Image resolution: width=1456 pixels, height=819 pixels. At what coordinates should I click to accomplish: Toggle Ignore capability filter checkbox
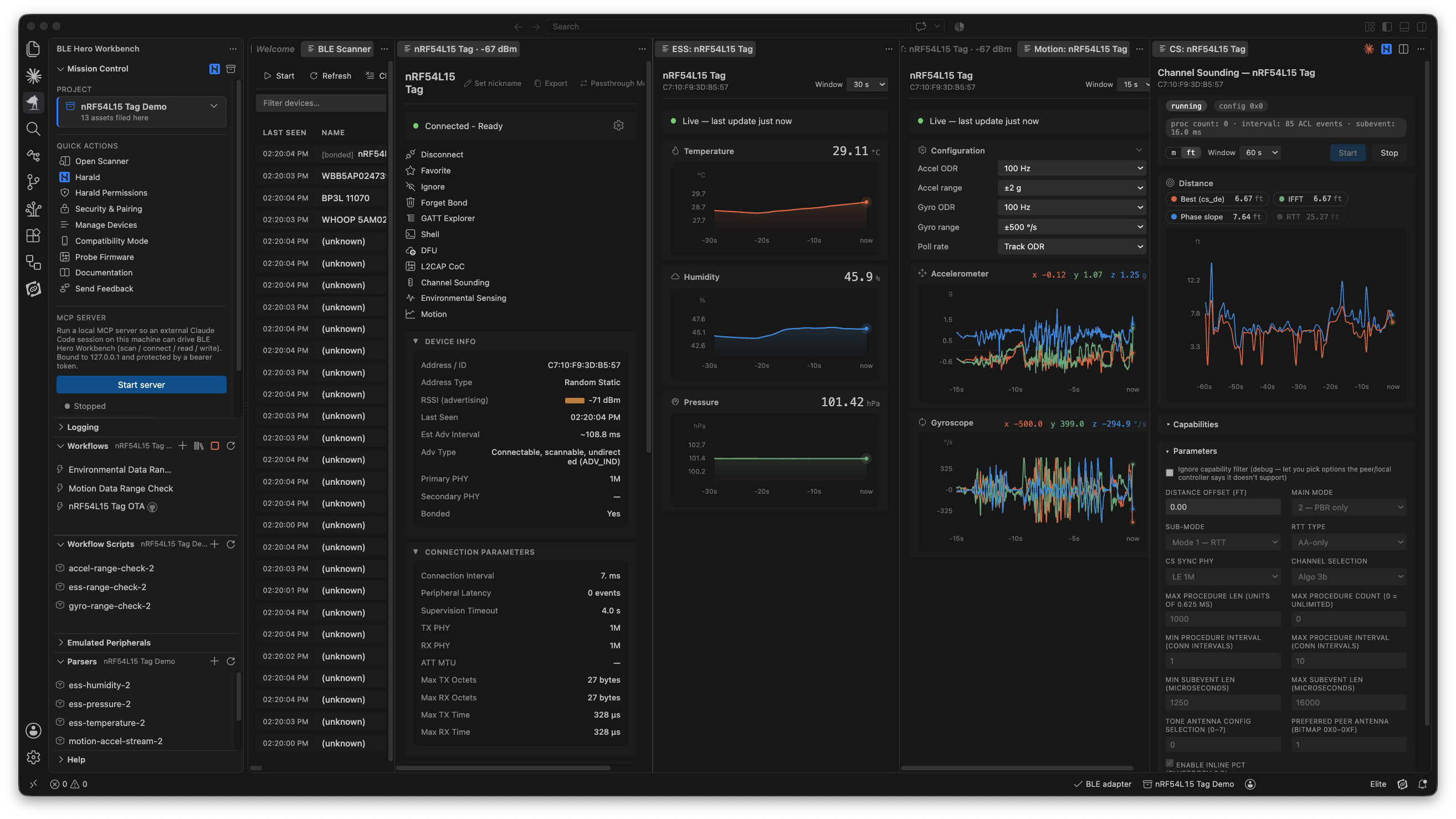tap(1170, 473)
